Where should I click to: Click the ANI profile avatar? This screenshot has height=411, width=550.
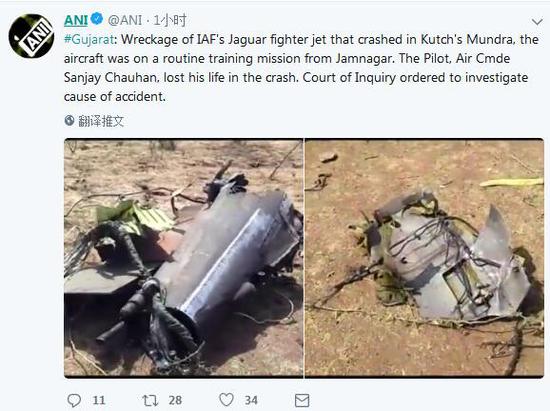tap(32, 36)
